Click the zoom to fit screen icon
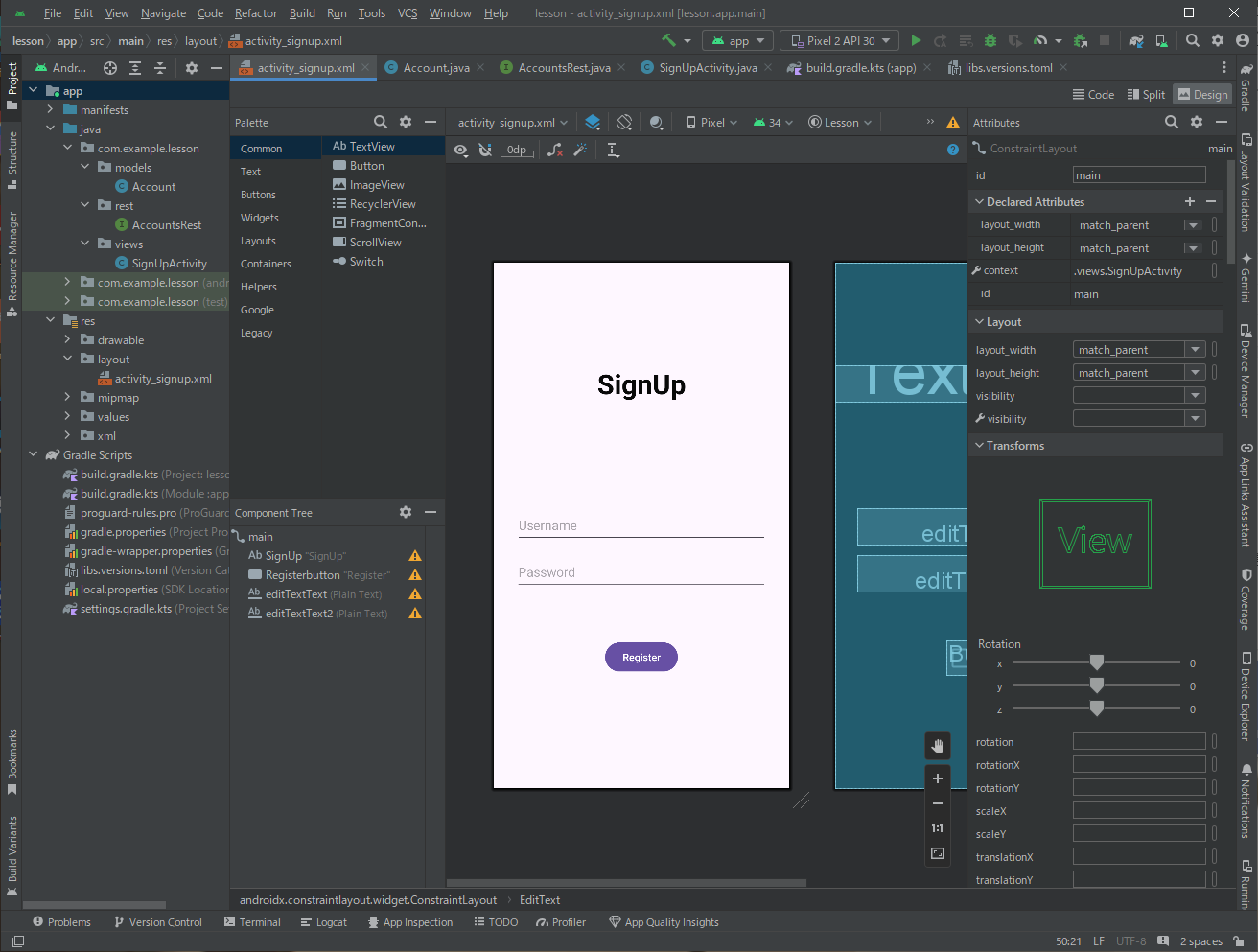The height and width of the screenshot is (952, 1258). (938, 853)
